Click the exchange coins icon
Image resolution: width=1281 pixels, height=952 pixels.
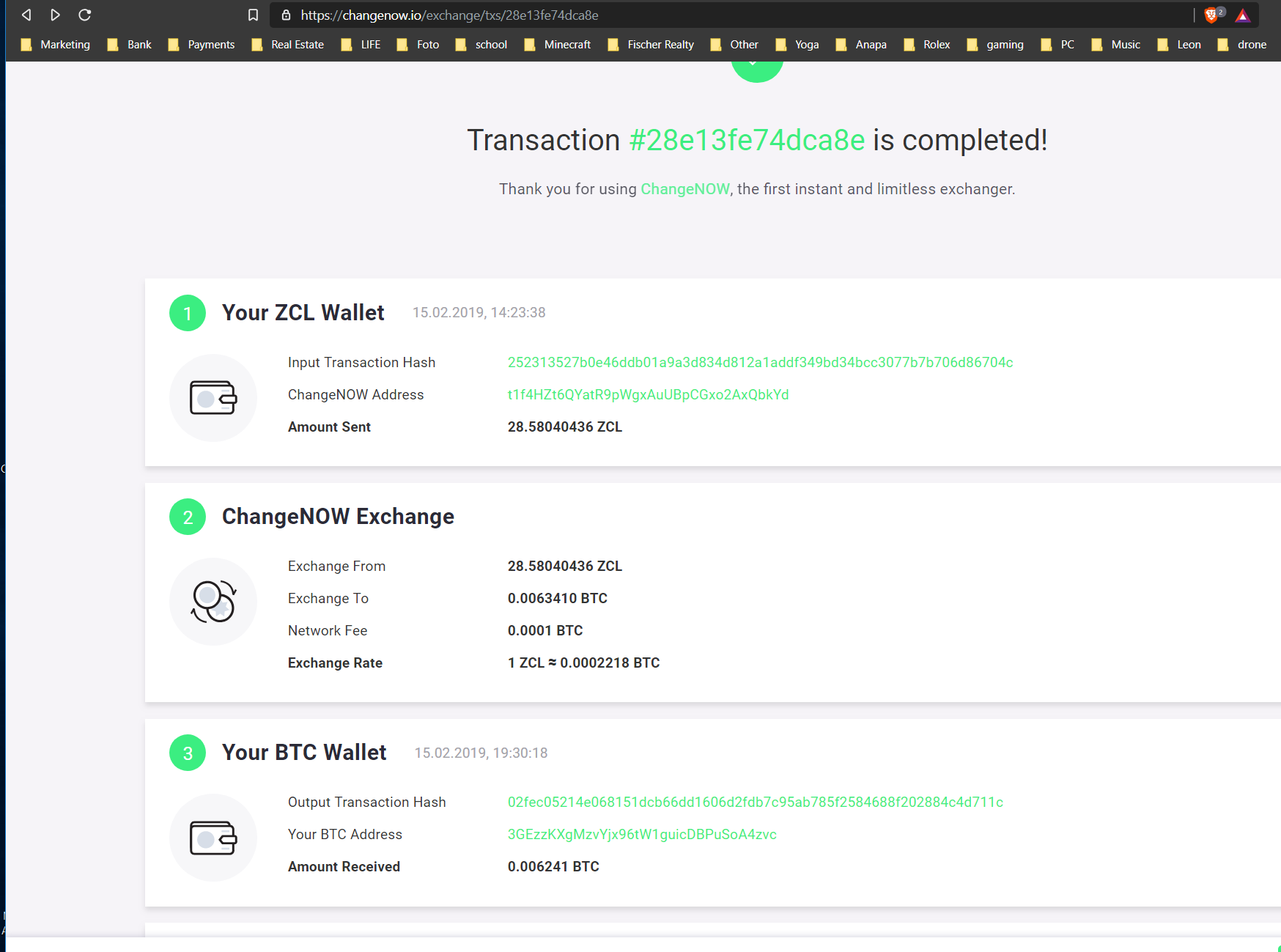(x=213, y=602)
